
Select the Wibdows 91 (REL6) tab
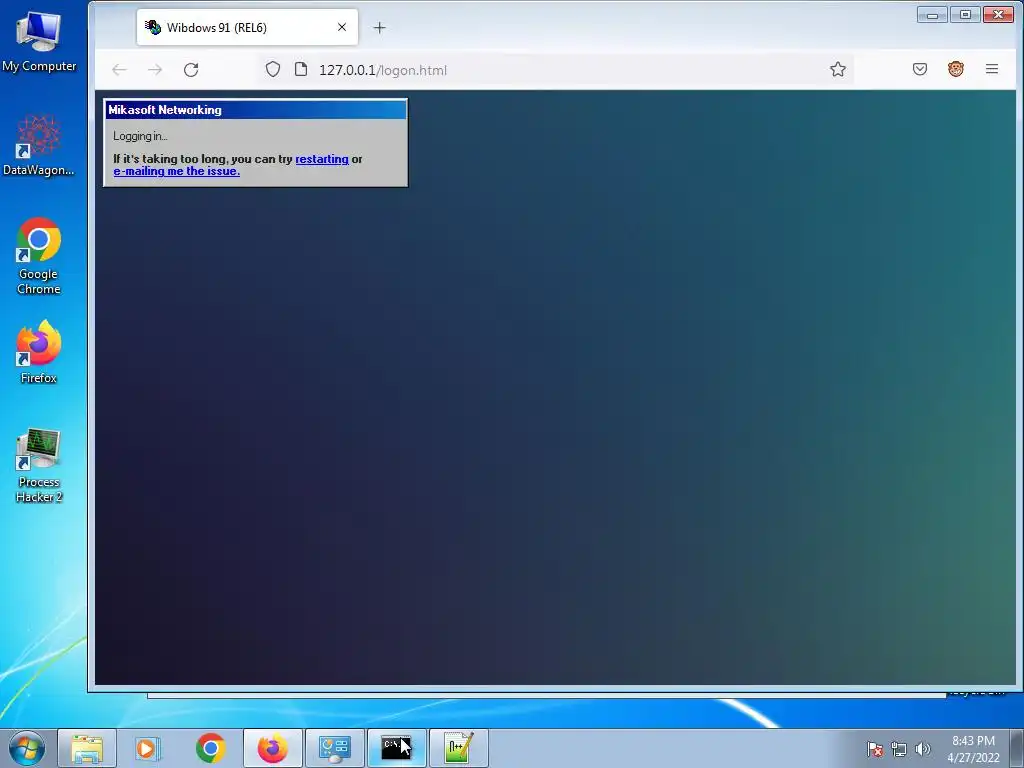click(247, 27)
